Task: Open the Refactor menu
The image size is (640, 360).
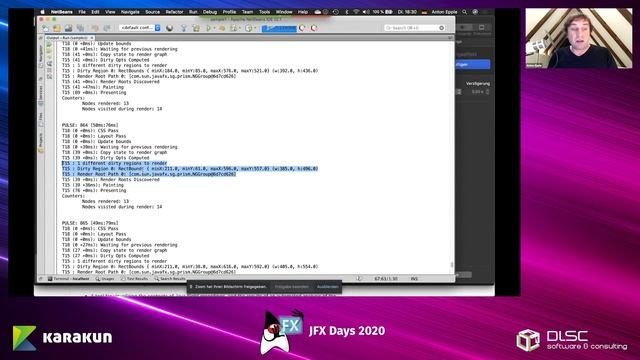Action: coord(174,12)
